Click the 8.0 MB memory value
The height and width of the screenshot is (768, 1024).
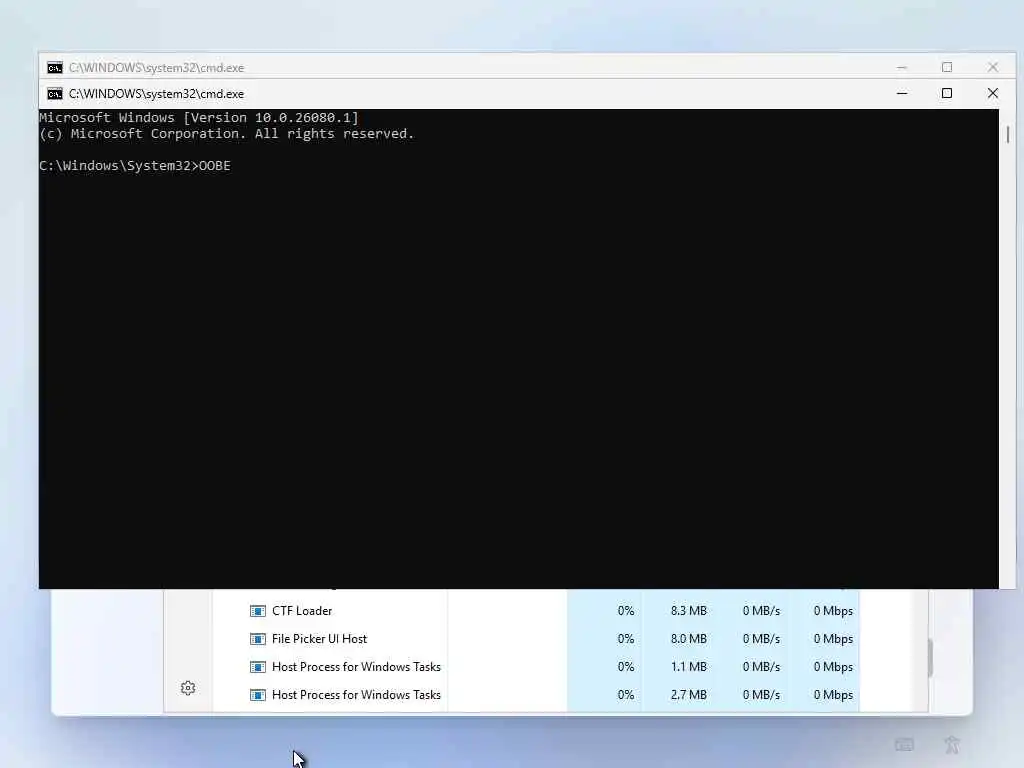pyautogui.click(x=688, y=639)
